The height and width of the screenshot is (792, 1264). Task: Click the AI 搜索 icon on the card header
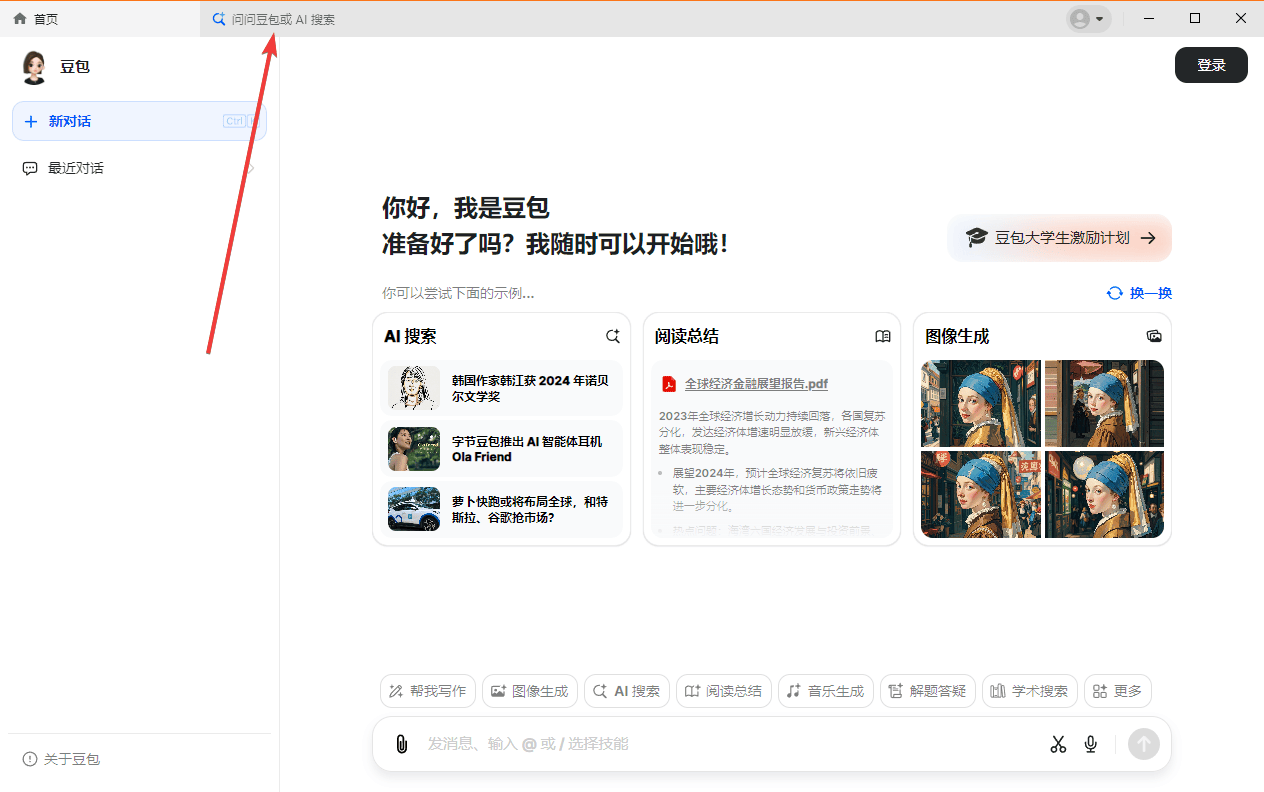612,336
